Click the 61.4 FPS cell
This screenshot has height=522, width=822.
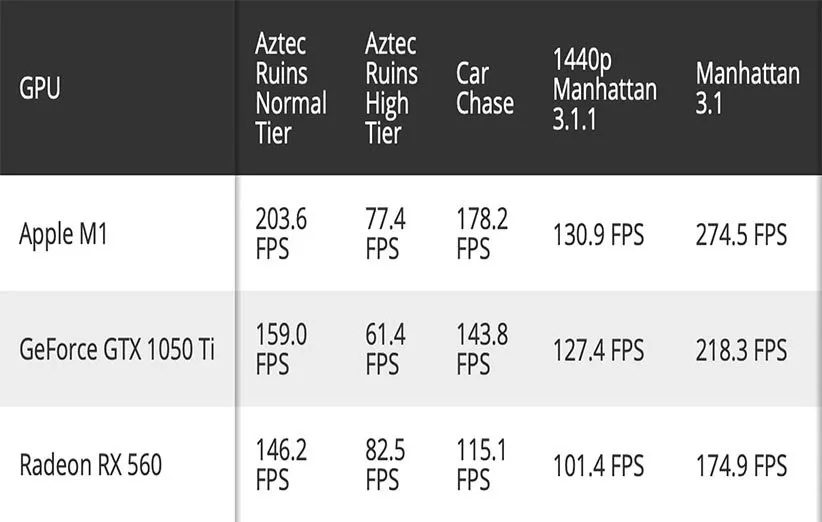point(385,350)
